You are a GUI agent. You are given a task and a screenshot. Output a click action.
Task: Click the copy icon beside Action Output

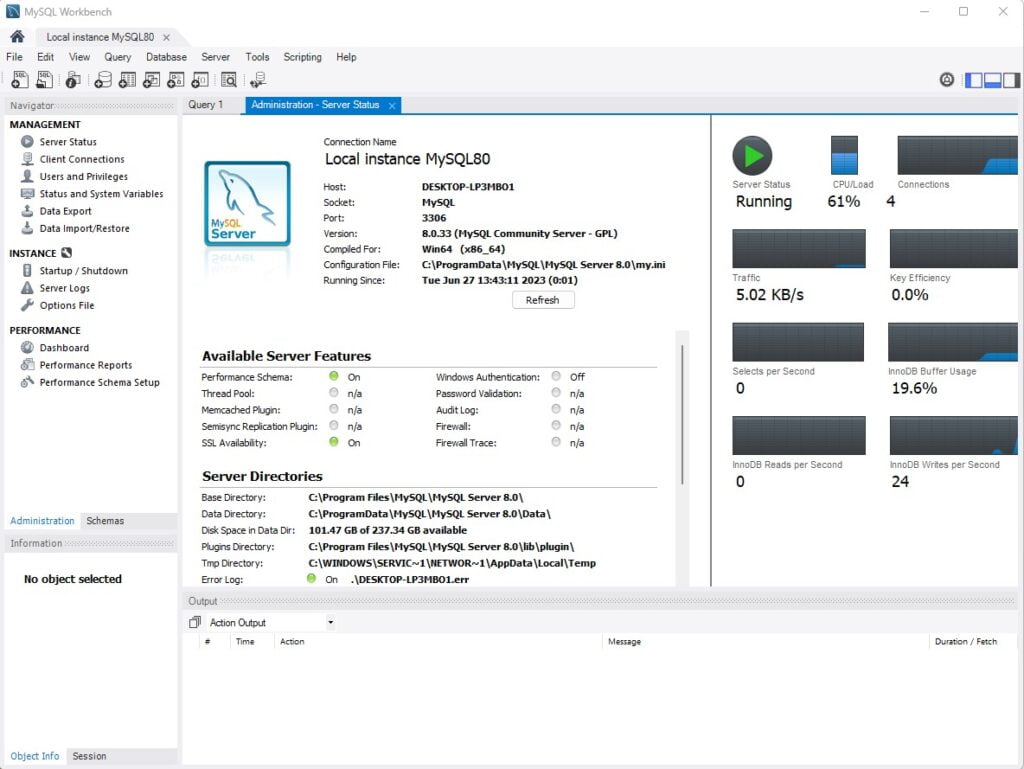point(195,622)
